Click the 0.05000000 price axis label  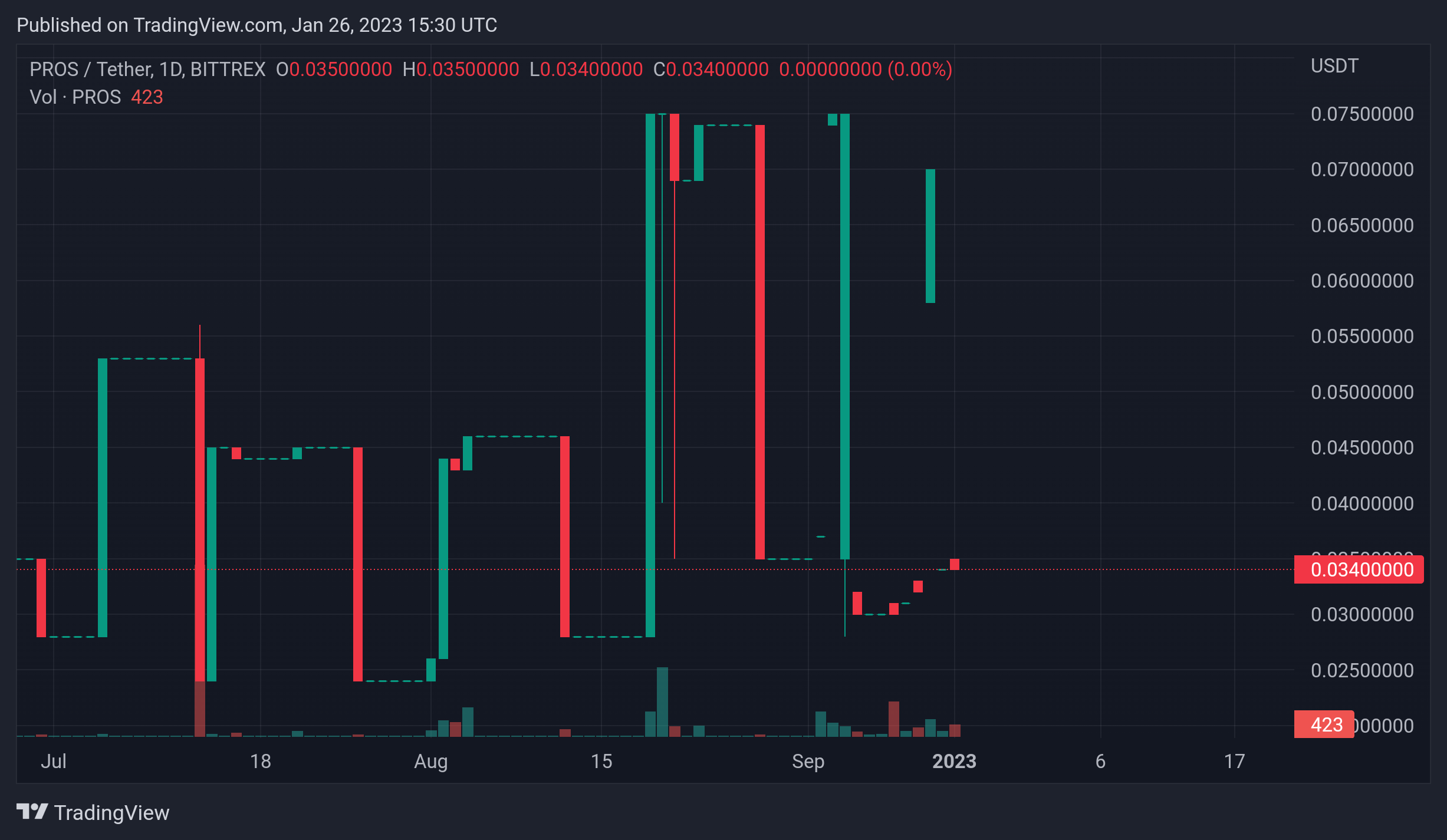coord(1362,392)
